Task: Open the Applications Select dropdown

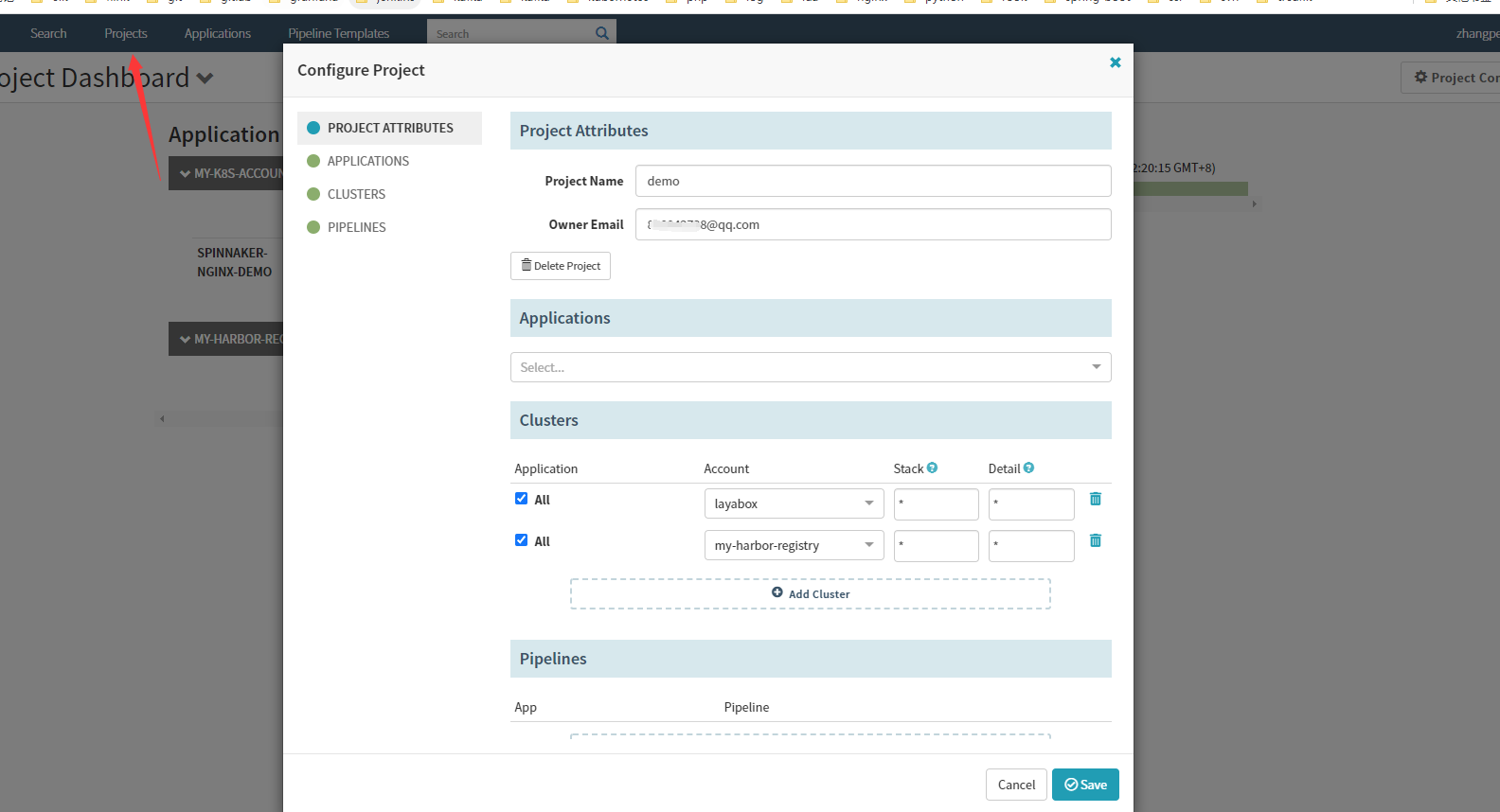Action: (x=811, y=367)
